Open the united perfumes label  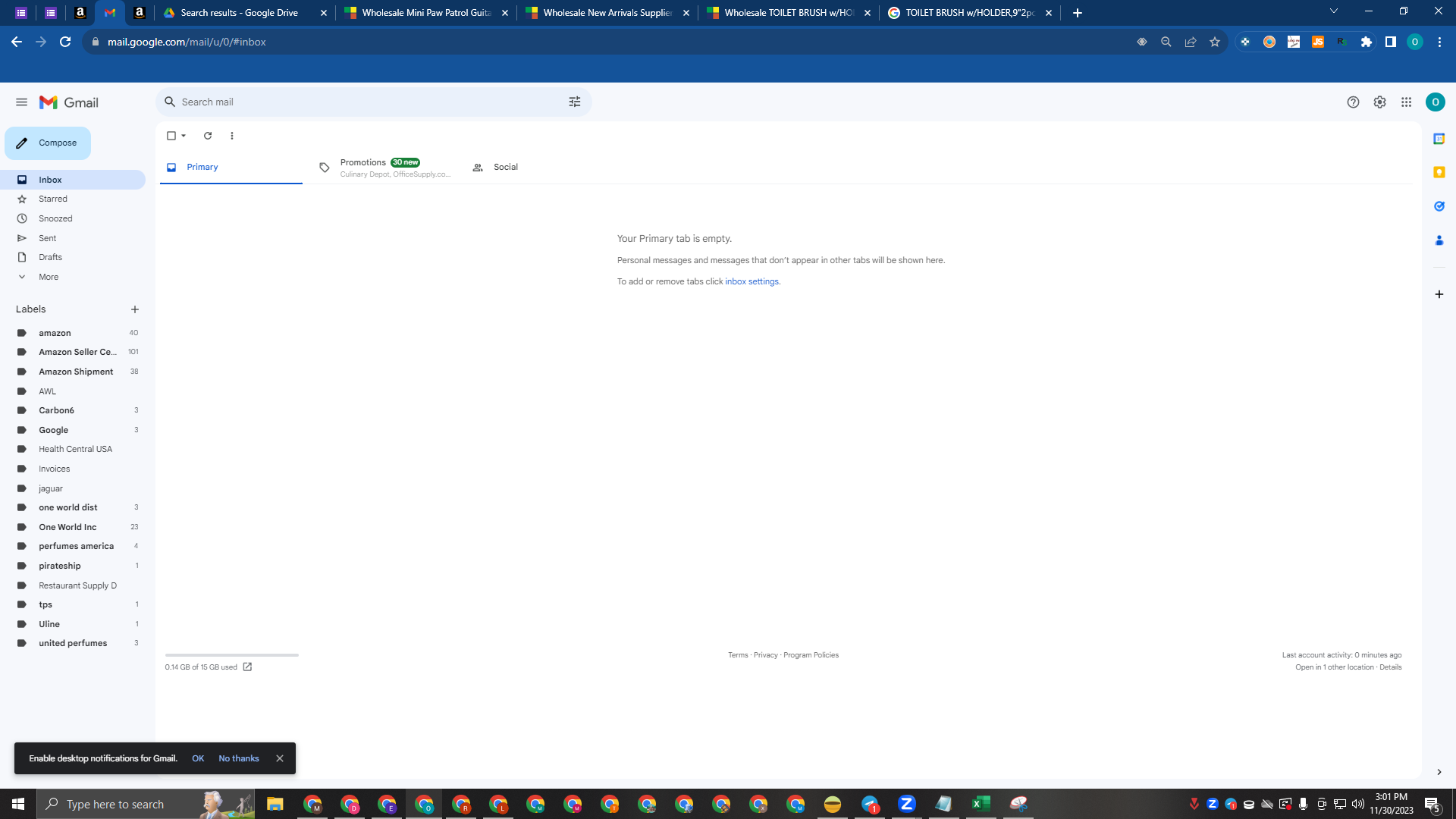[73, 643]
